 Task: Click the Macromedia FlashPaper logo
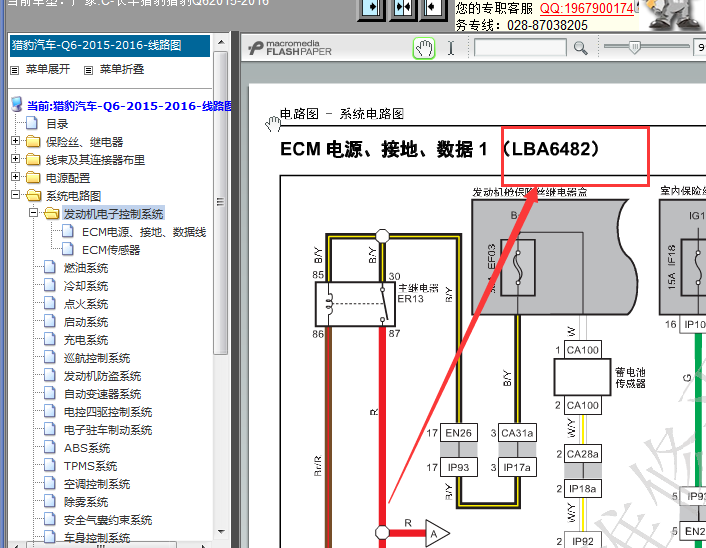[x=290, y=48]
